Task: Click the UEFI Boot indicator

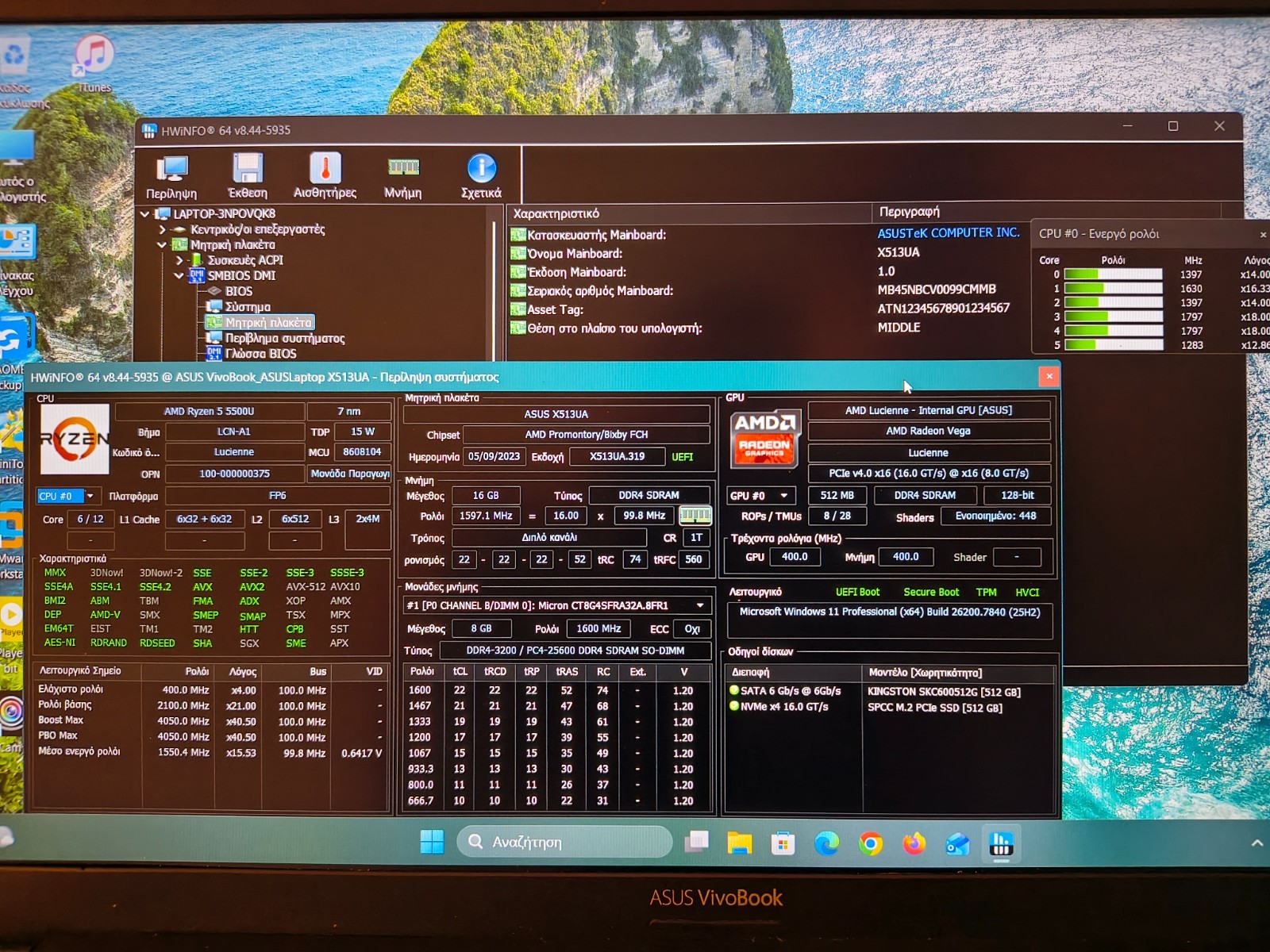Action: point(857,592)
